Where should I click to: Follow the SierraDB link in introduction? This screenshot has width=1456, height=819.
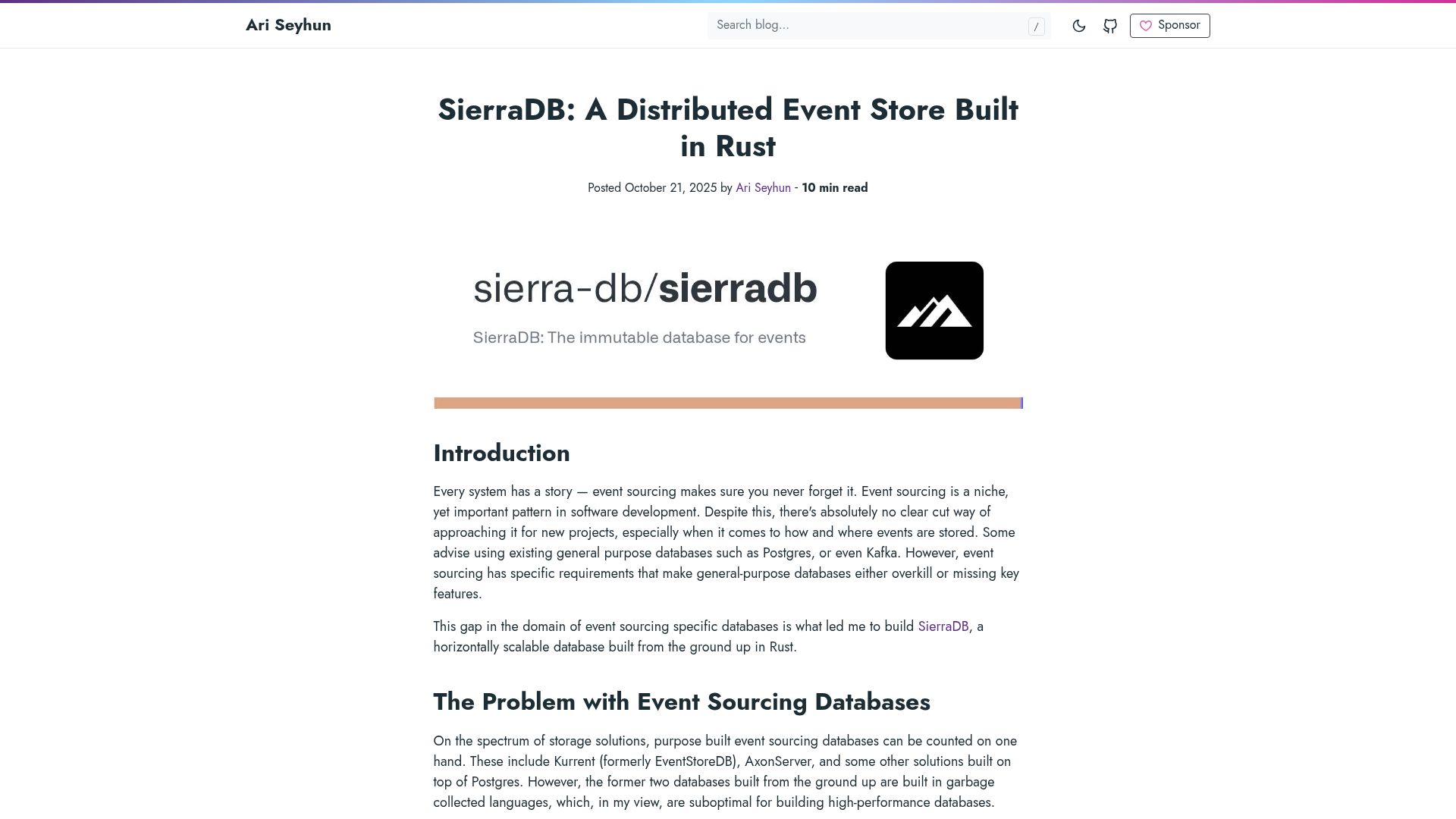click(943, 626)
